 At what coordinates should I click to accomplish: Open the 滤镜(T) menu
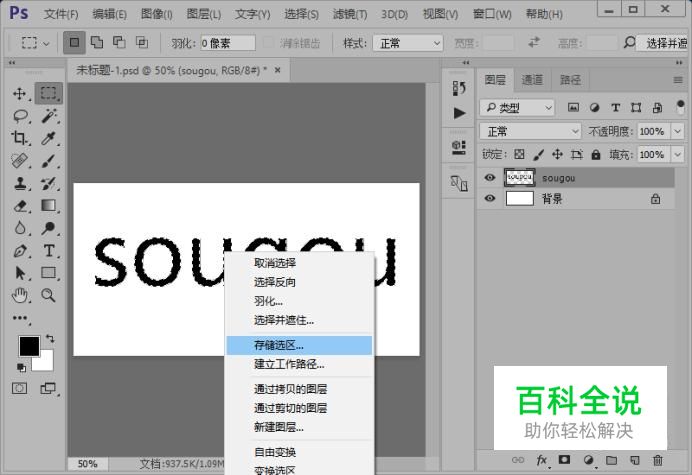pyautogui.click(x=350, y=14)
